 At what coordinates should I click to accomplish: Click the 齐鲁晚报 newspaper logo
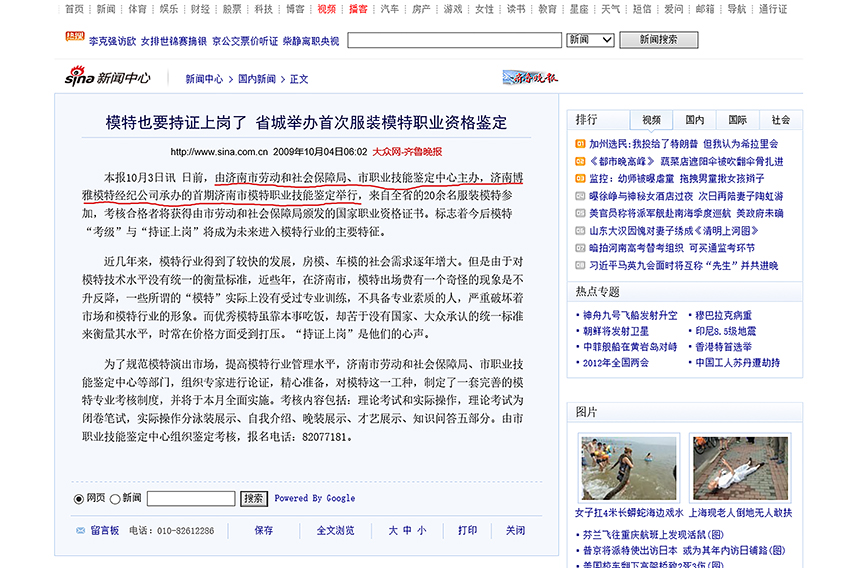(530, 78)
